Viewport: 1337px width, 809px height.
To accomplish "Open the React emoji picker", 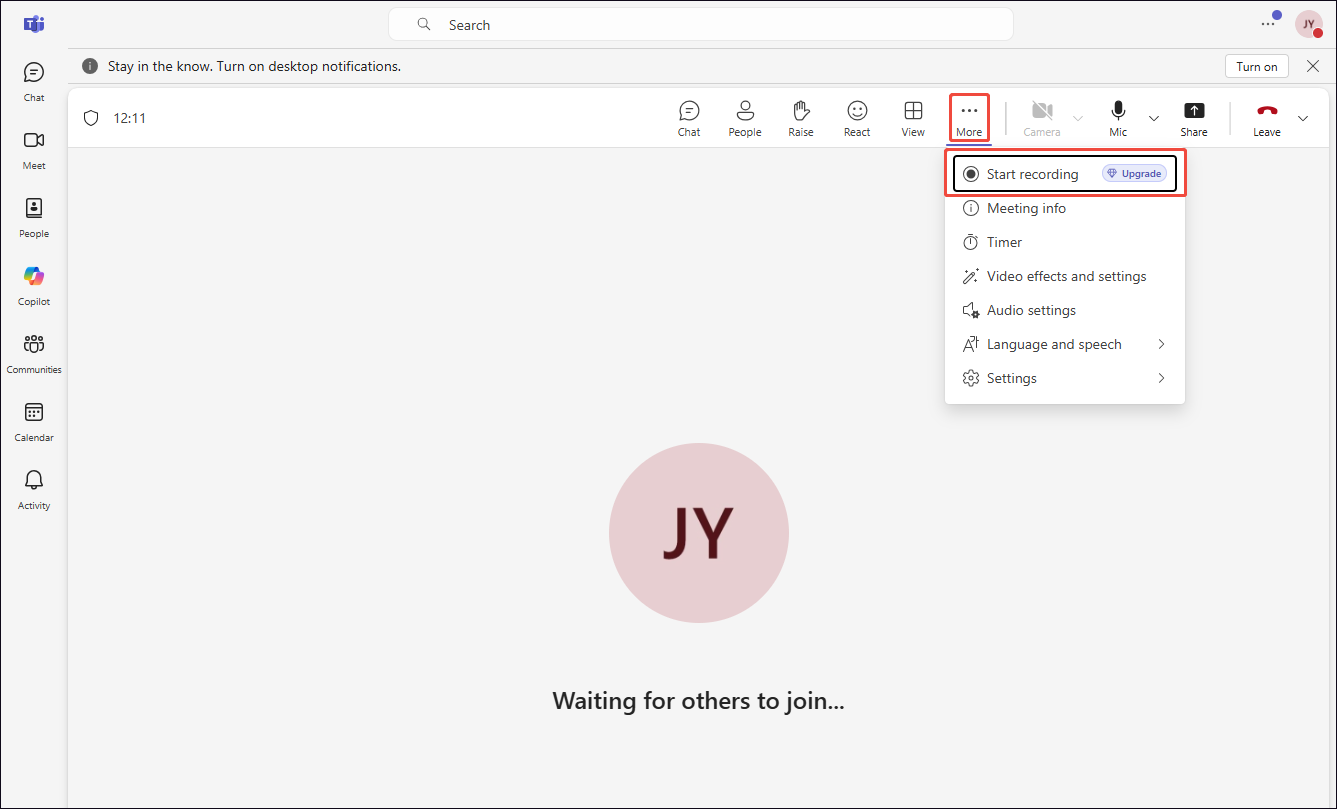I will click(x=857, y=118).
